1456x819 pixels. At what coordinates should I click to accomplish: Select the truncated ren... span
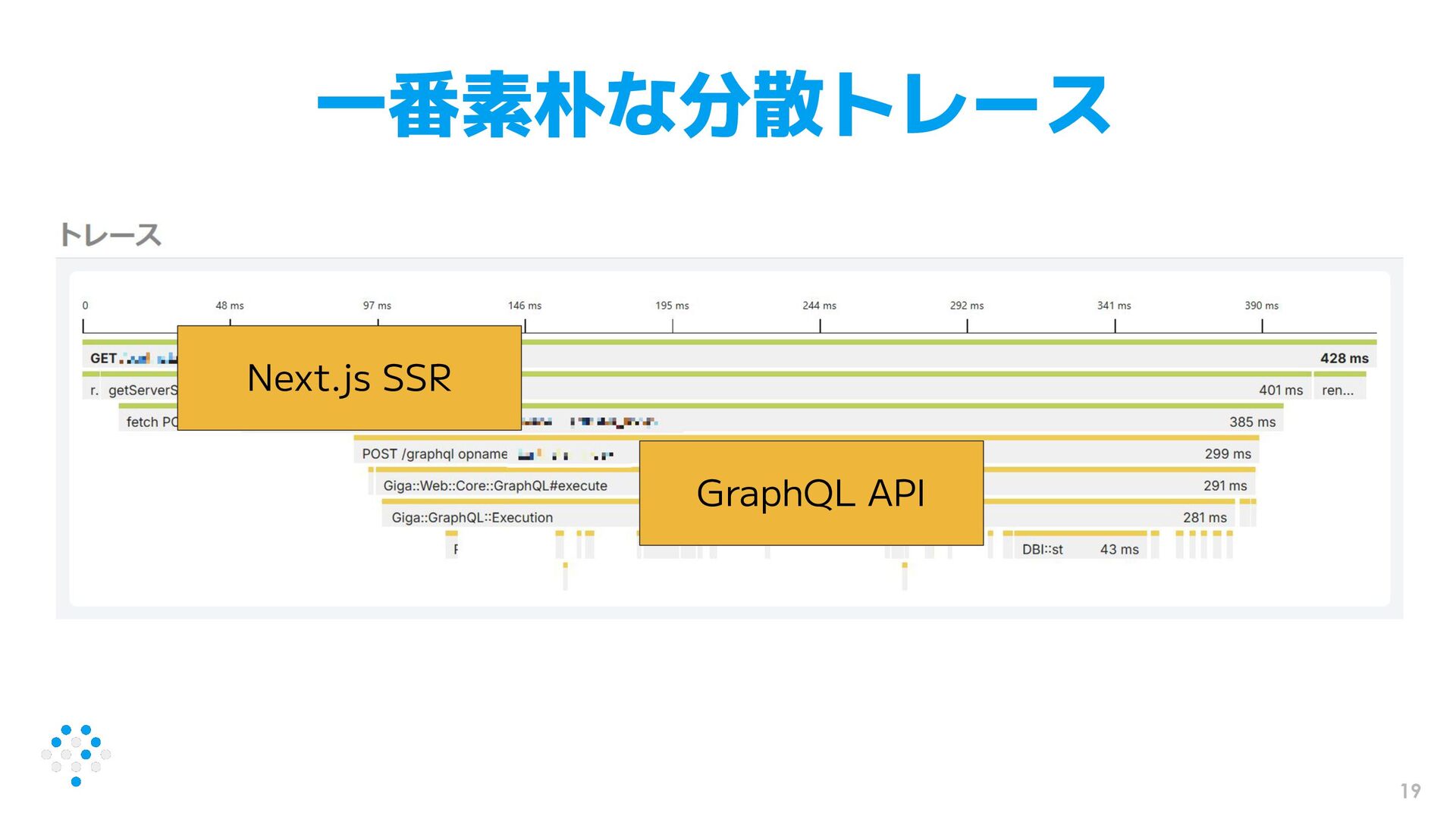coord(1338,390)
